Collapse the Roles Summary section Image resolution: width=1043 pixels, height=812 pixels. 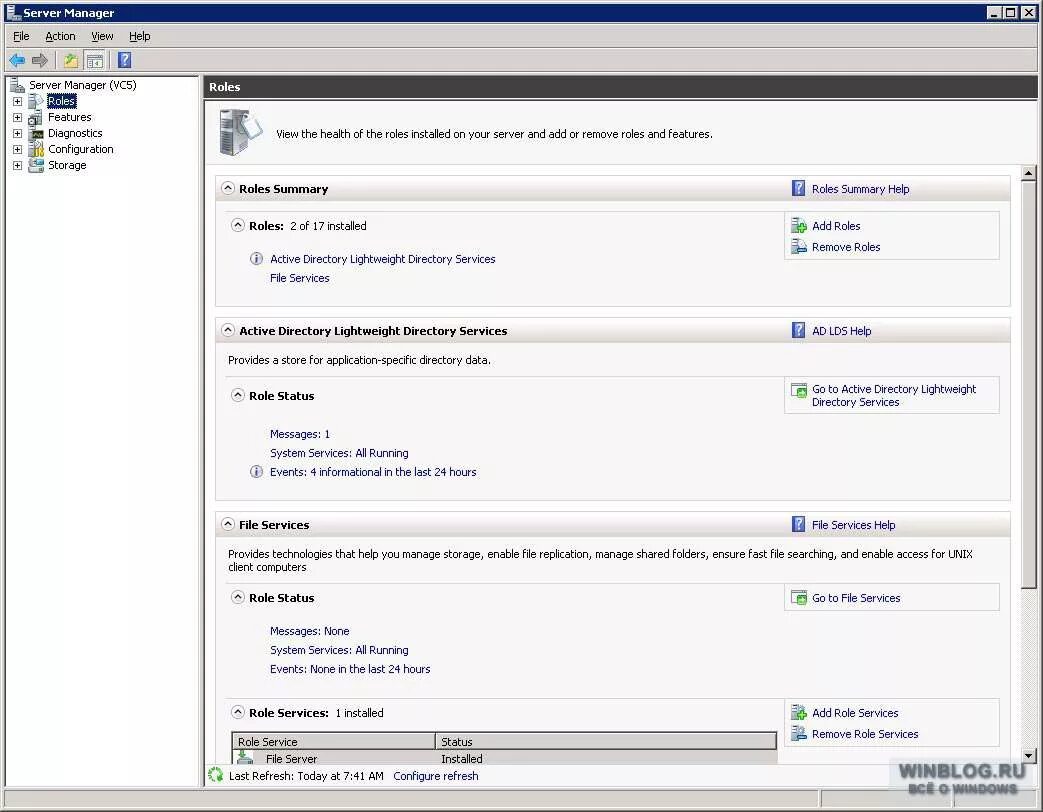click(227, 188)
